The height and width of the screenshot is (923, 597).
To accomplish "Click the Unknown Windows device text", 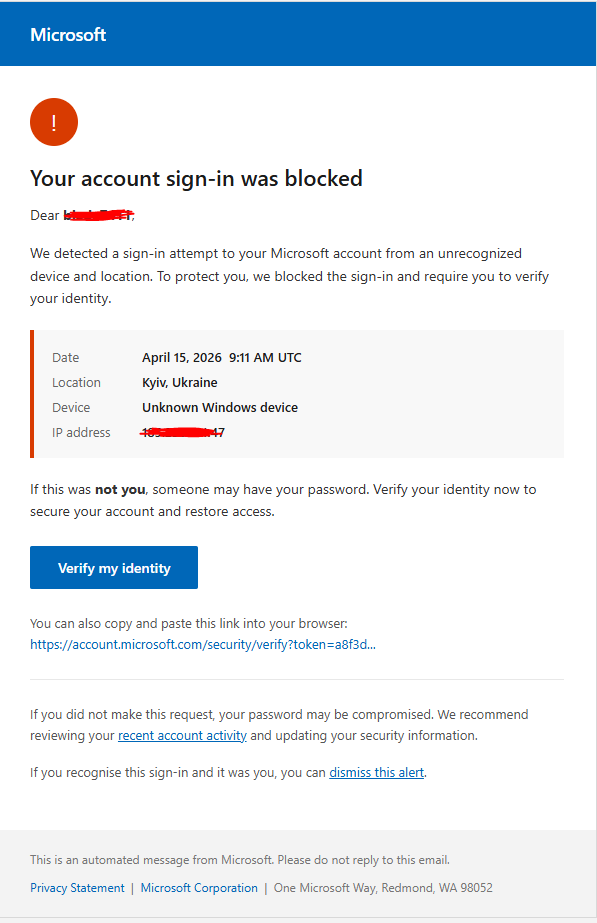I will [219, 407].
